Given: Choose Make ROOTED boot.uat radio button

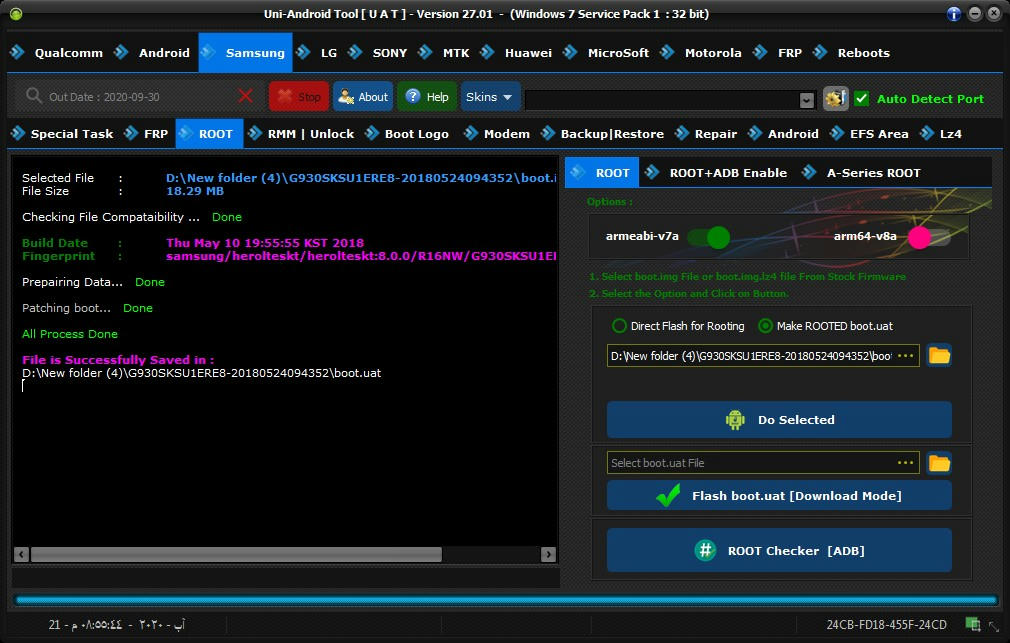Looking at the screenshot, I should coord(765,326).
